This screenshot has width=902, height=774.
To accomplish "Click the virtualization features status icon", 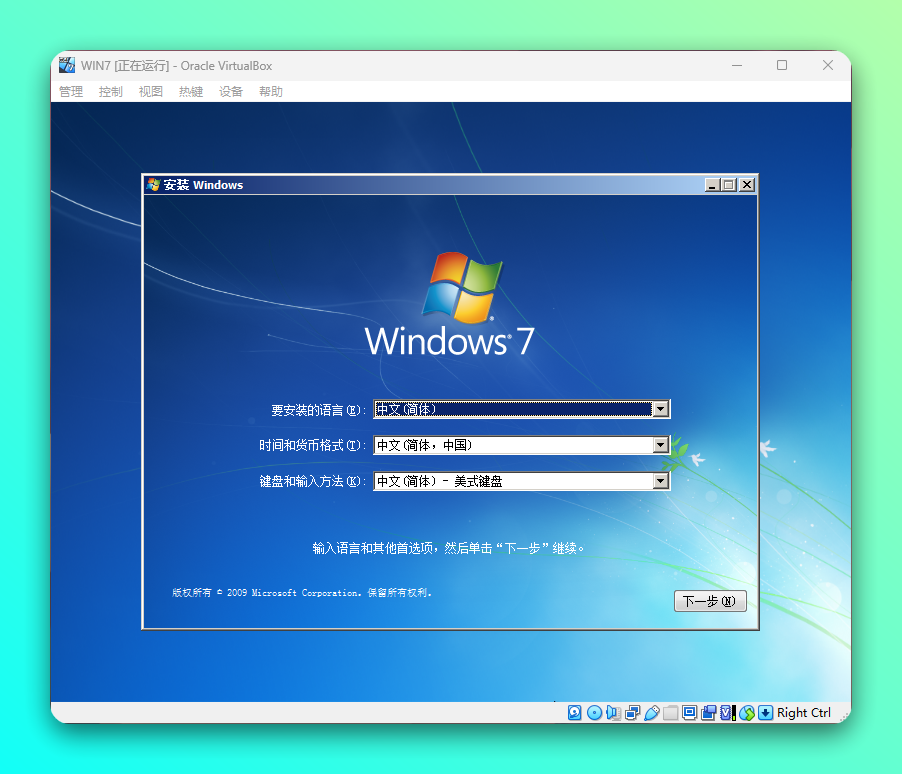I will point(726,712).
